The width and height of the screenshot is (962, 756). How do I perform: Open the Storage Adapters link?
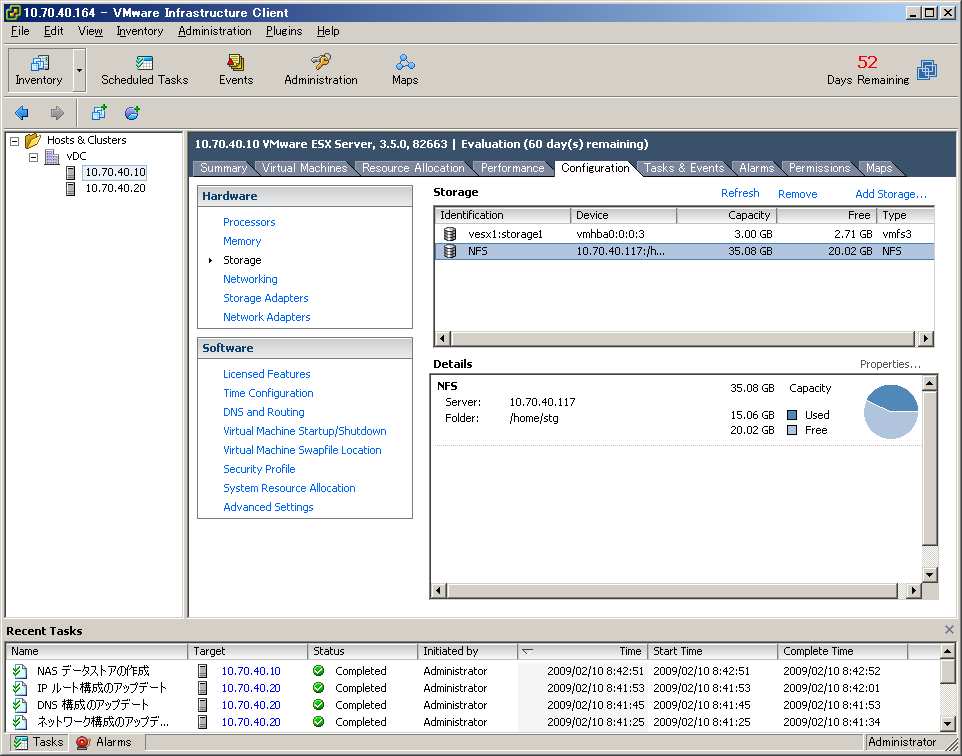coord(266,298)
